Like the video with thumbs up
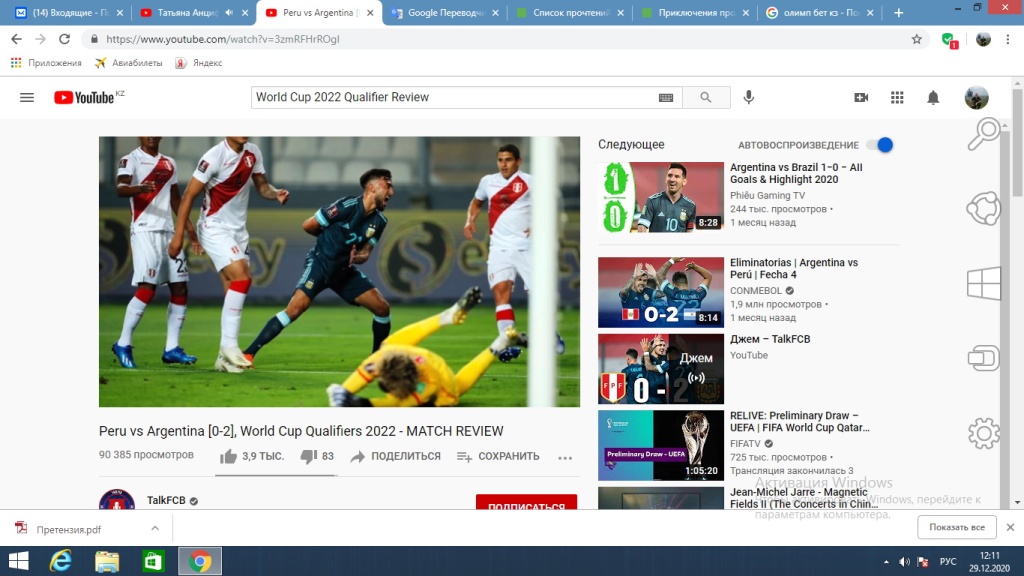The height and width of the screenshot is (576, 1024). pos(251,456)
